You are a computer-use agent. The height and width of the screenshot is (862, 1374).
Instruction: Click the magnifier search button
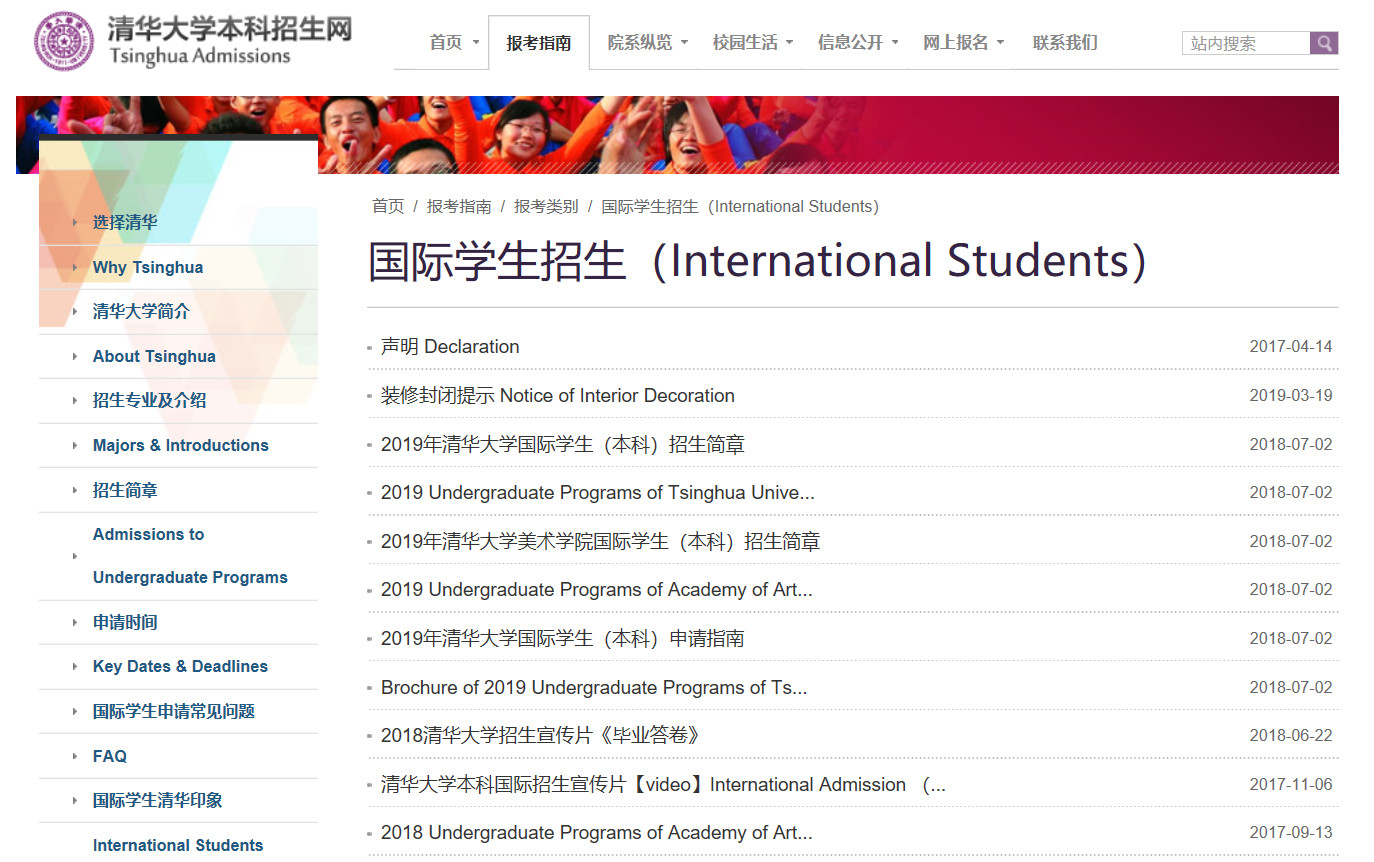[1324, 43]
